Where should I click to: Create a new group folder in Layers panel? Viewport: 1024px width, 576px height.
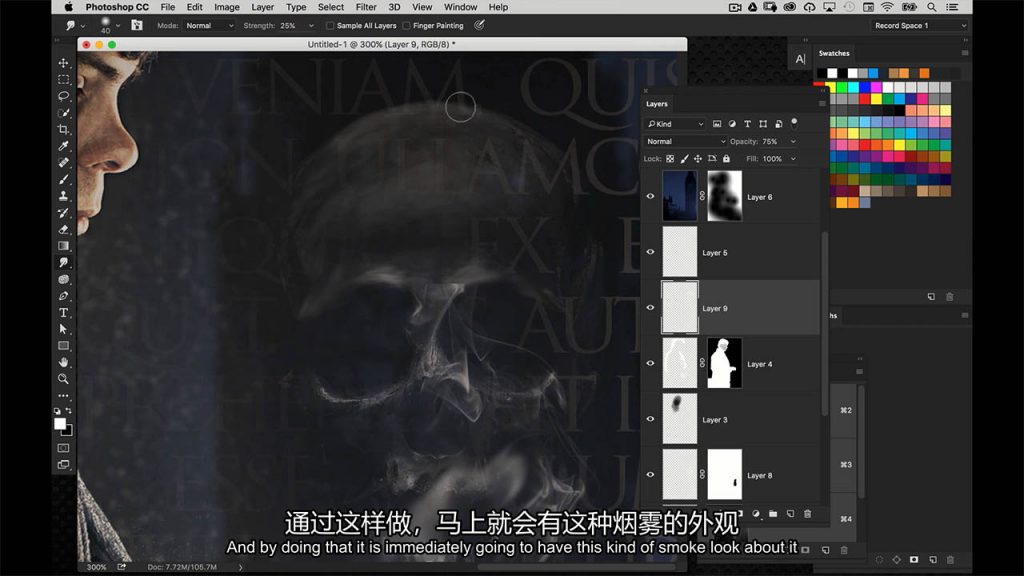tap(773, 514)
